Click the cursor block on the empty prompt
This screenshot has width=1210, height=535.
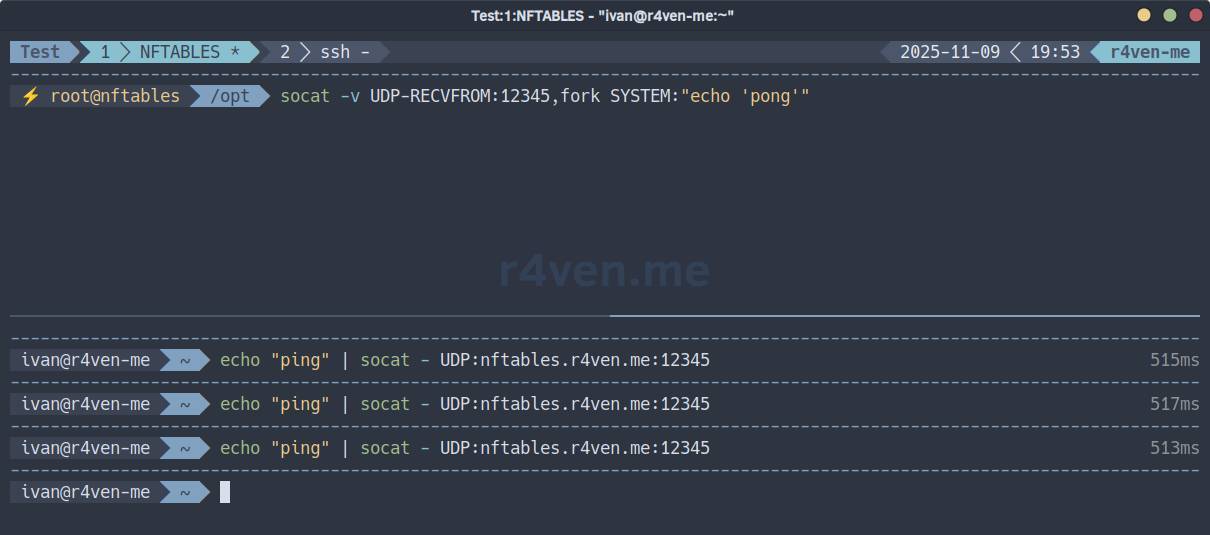[x=225, y=492]
